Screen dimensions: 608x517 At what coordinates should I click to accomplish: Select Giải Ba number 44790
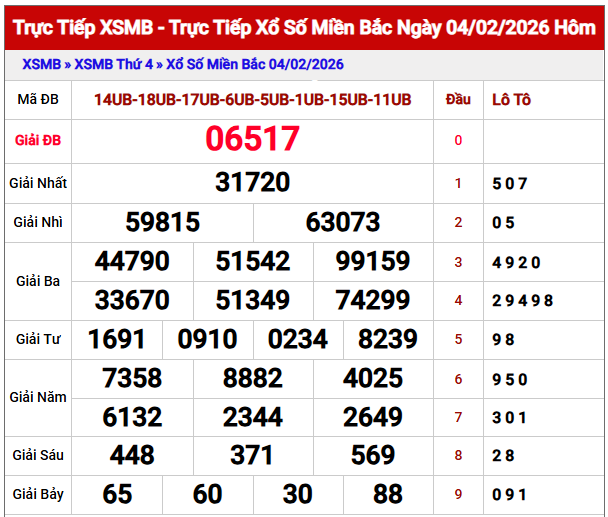132,262
